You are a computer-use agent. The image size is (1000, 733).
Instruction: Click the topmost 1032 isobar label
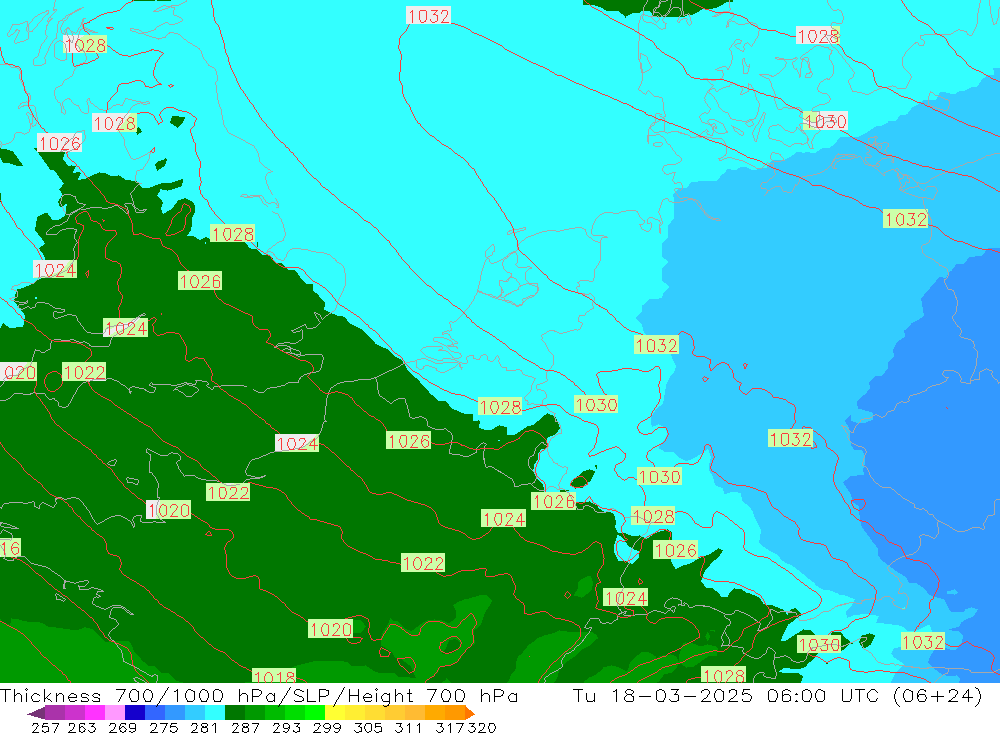tap(429, 16)
